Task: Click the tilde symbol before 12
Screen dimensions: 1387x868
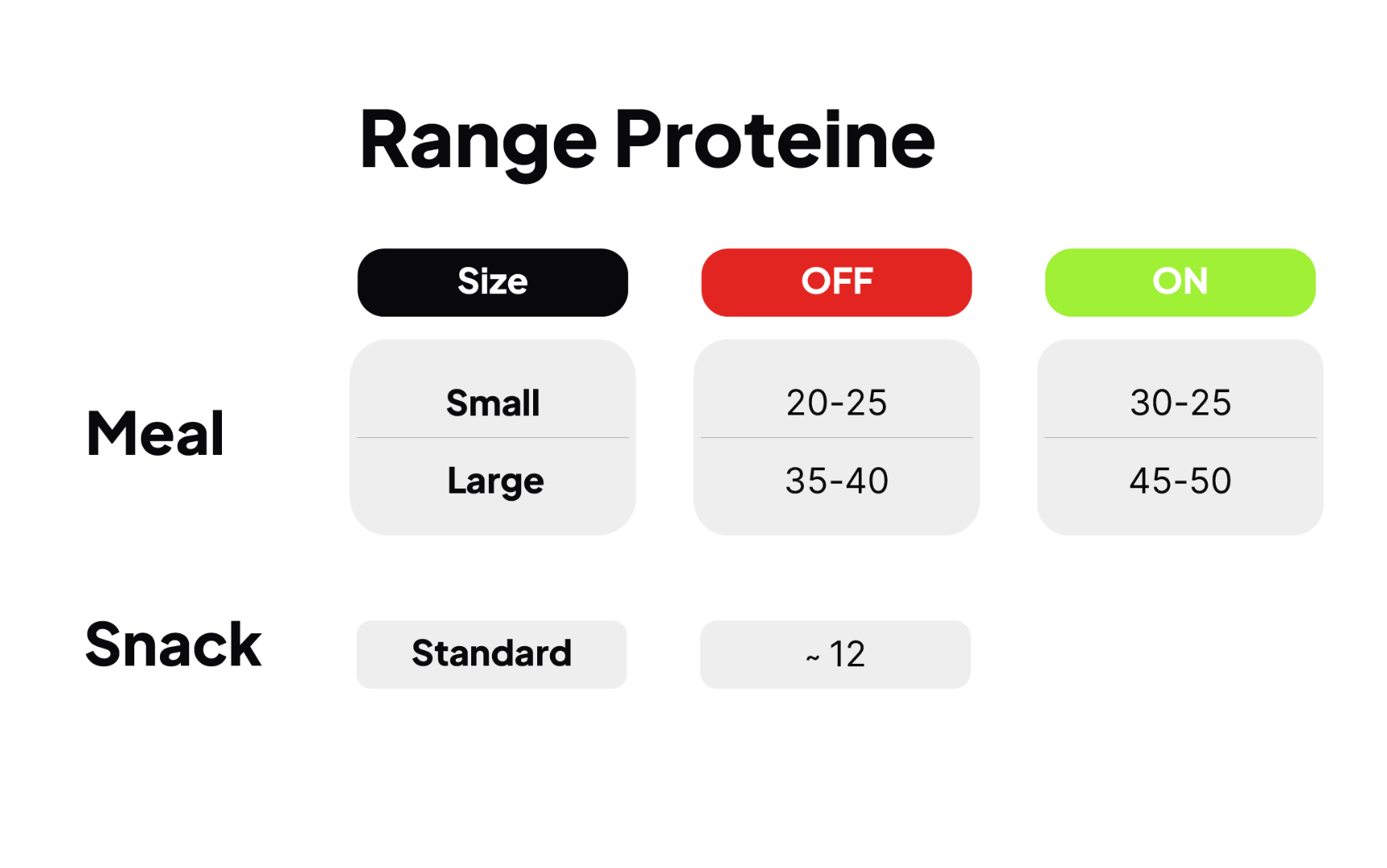Action: tap(813, 657)
